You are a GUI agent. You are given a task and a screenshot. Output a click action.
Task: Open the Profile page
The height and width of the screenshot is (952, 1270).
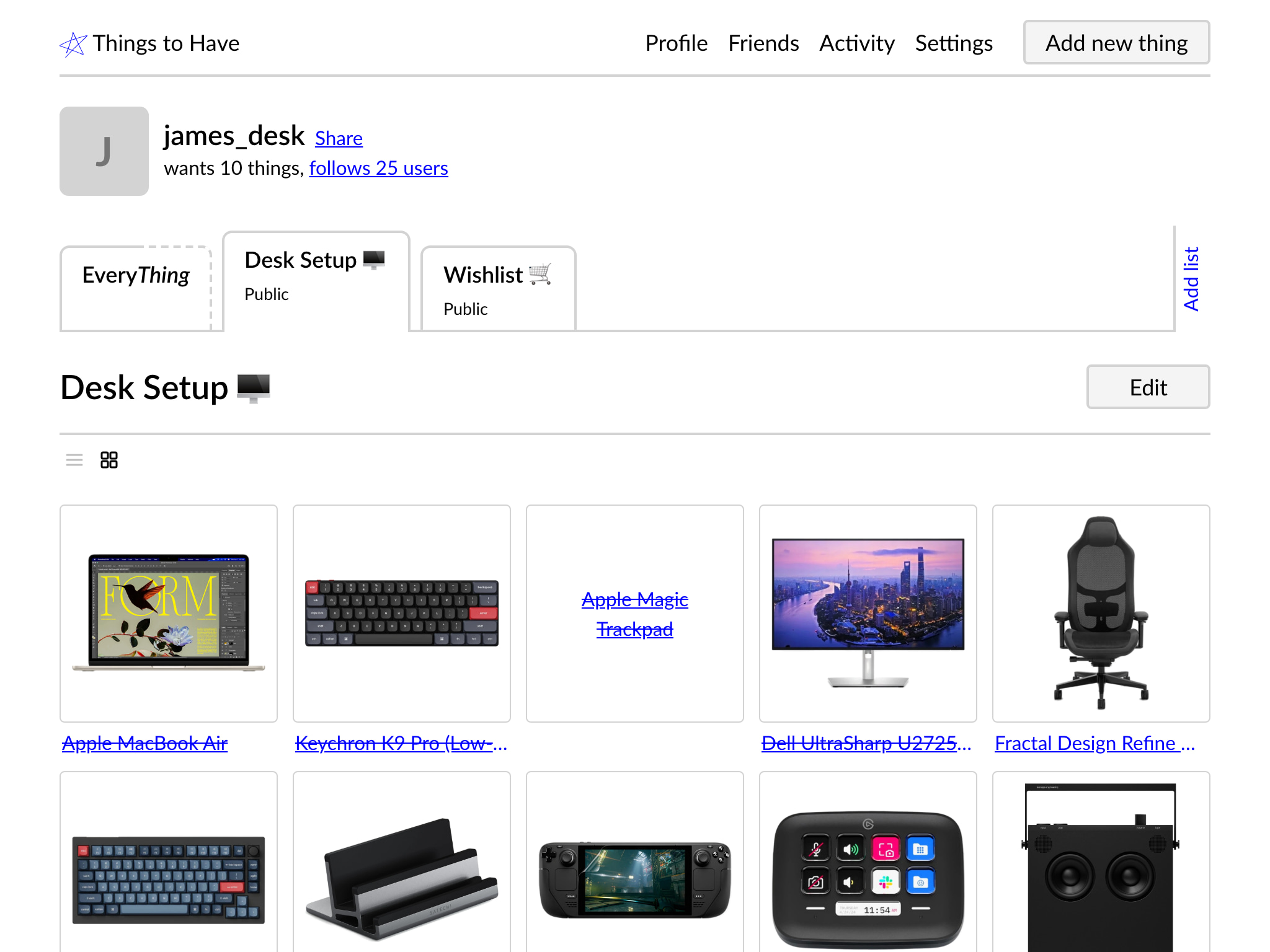coord(676,43)
